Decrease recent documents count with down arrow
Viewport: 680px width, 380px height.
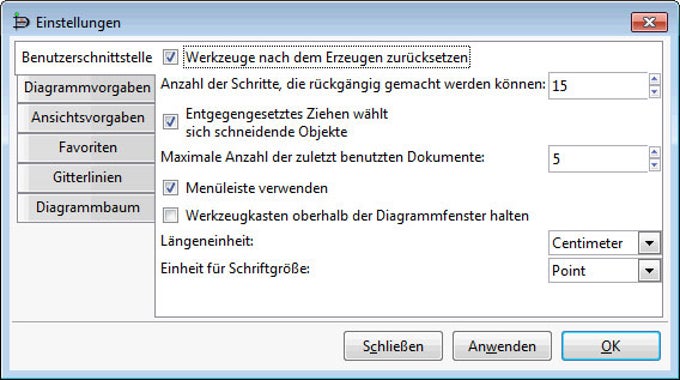click(x=654, y=165)
